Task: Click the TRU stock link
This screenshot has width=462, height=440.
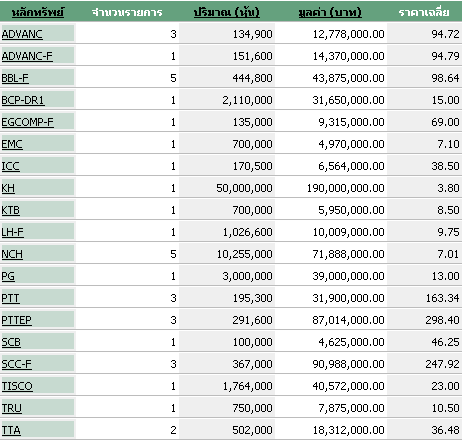Action: click(12, 408)
